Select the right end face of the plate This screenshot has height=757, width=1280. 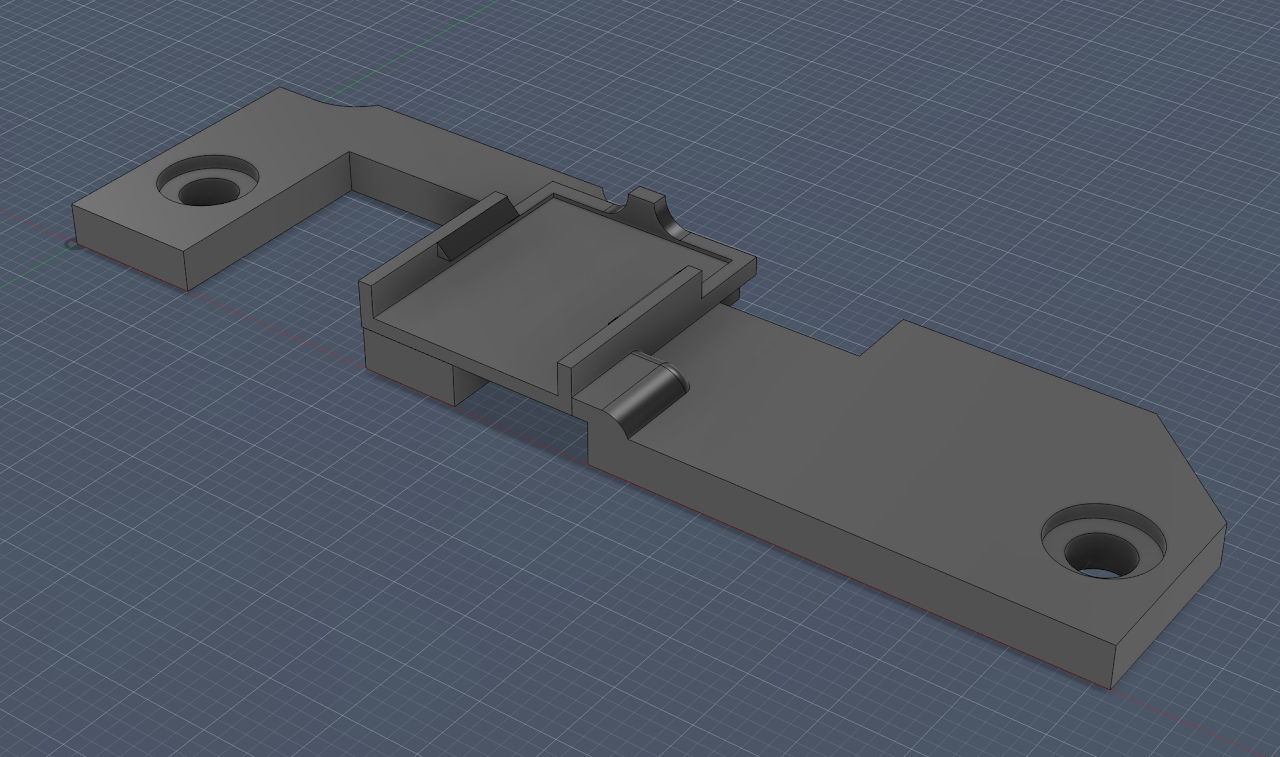pyautogui.click(x=1168, y=608)
